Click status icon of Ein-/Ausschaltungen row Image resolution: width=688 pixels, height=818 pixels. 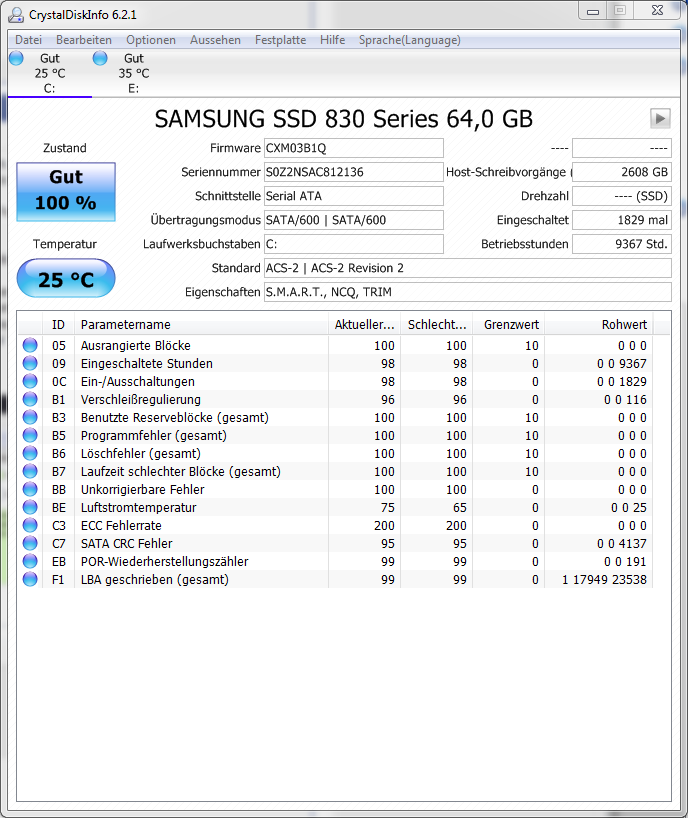point(30,381)
